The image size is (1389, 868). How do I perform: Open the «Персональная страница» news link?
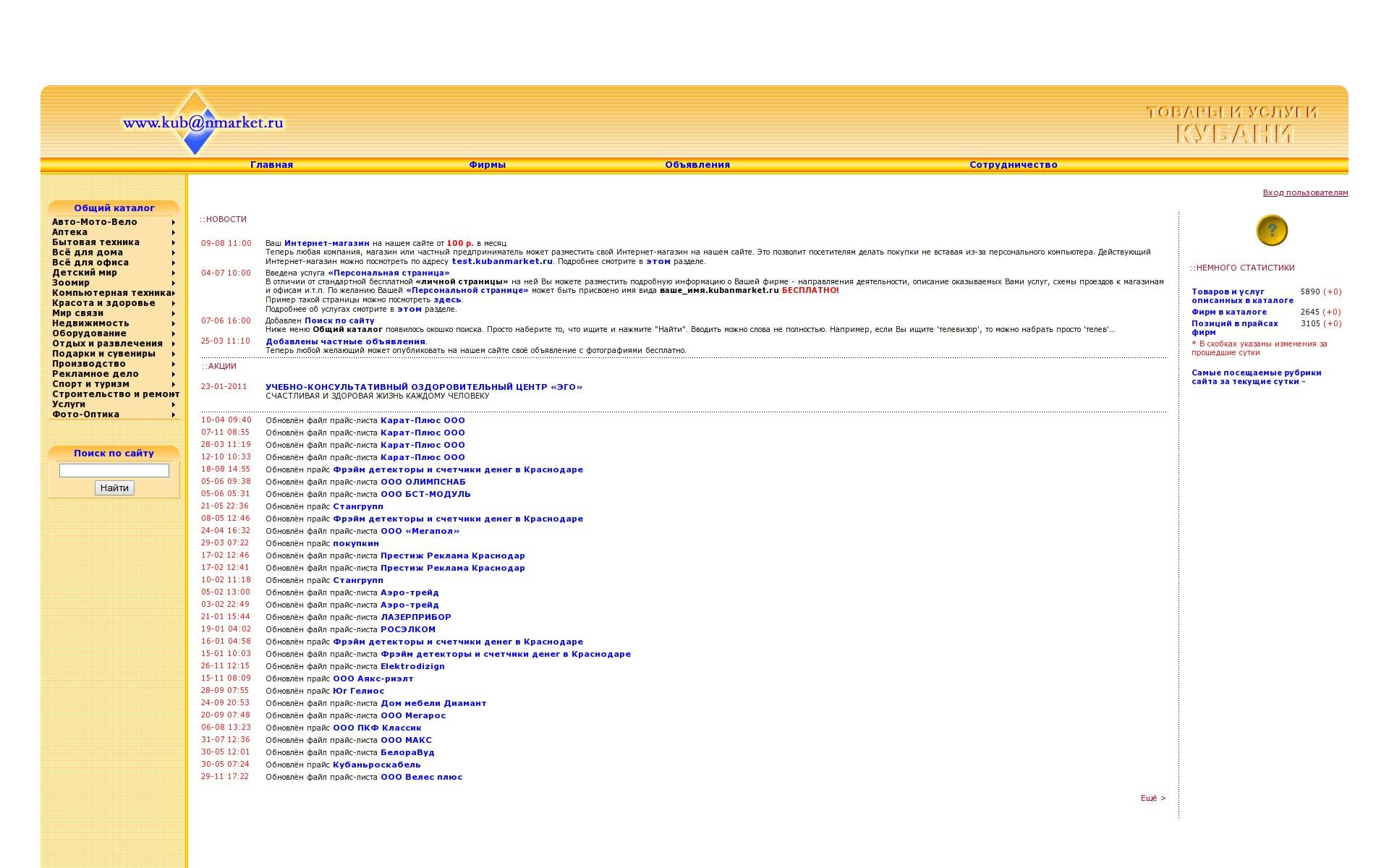coord(388,273)
